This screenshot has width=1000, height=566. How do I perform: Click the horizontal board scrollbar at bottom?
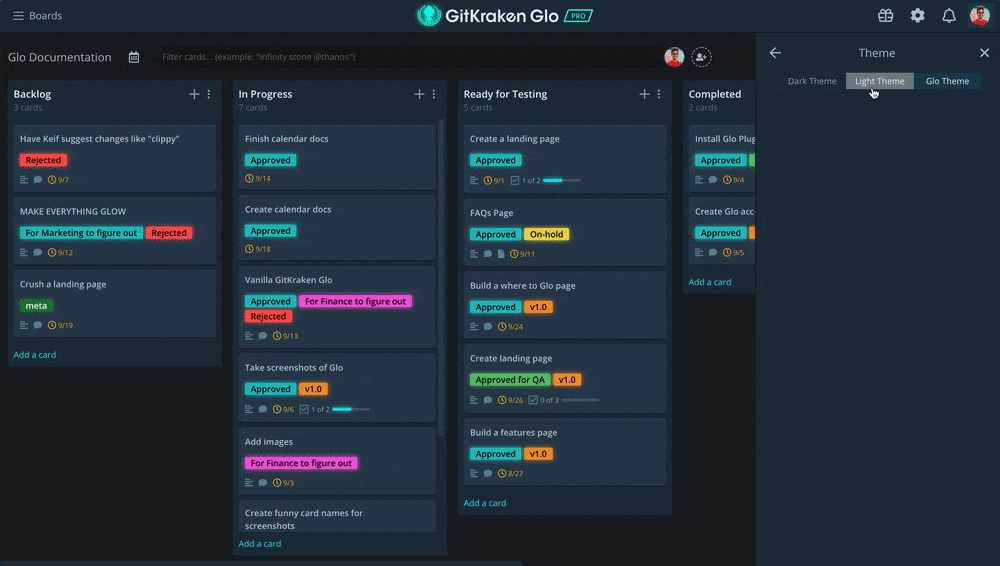click(261, 563)
